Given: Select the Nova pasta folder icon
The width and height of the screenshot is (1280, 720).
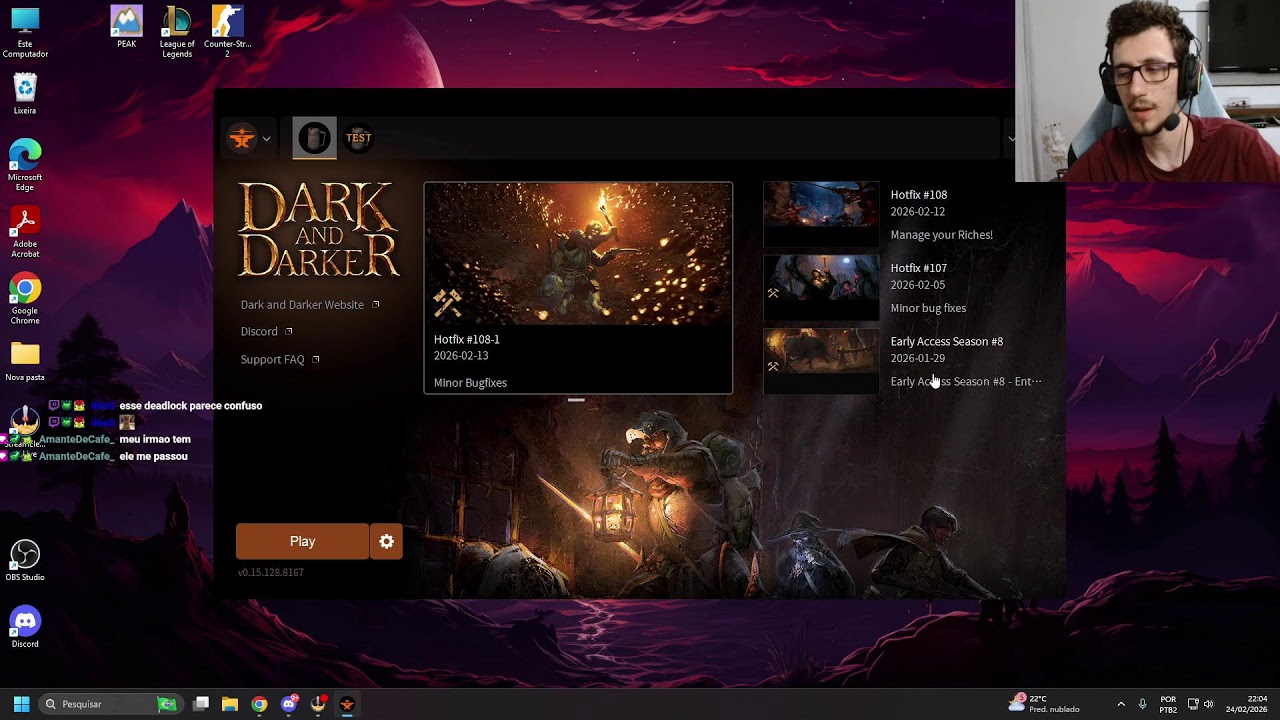Looking at the screenshot, I should (25, 362).
